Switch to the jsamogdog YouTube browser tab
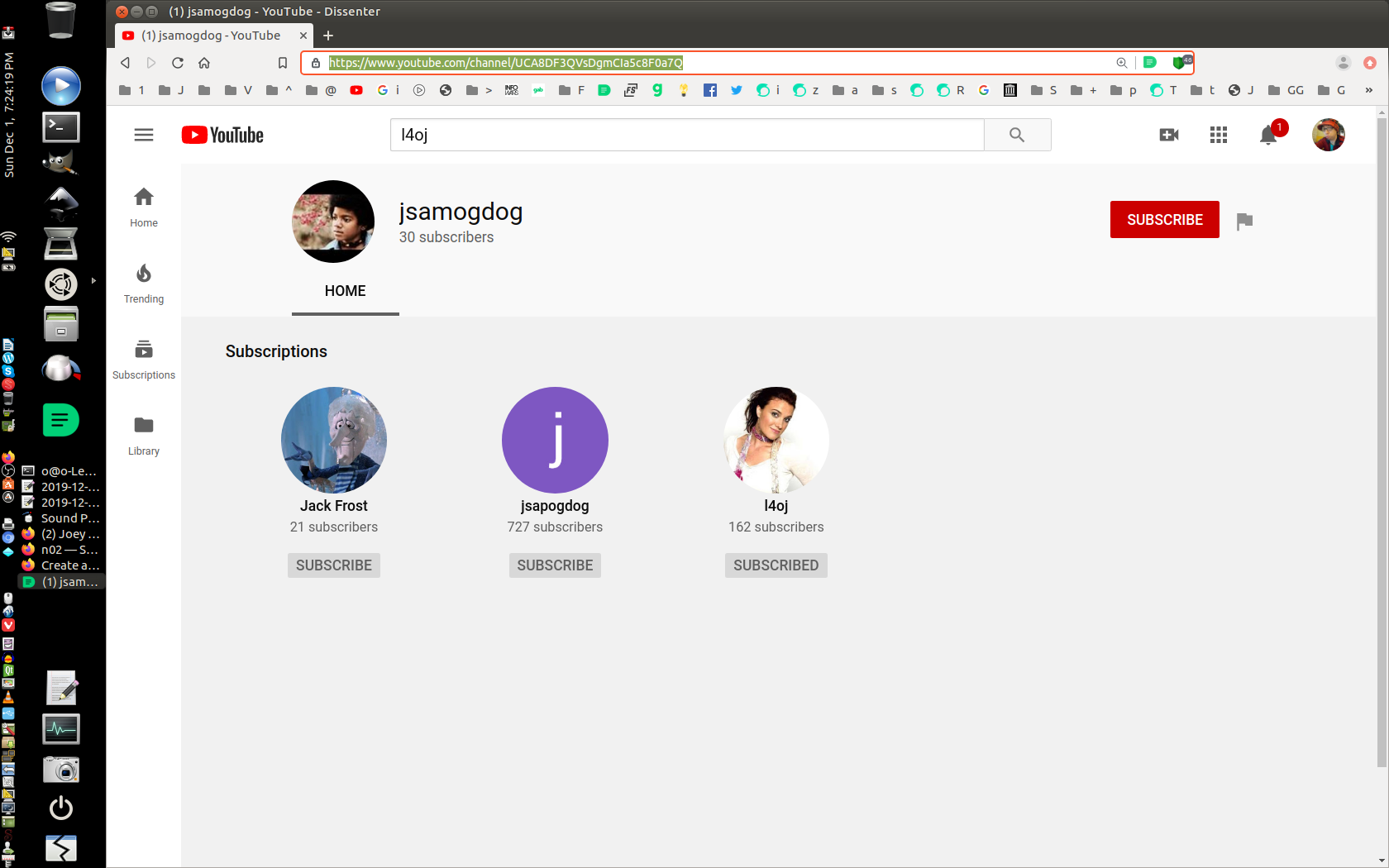This screenshot has width=1389, height=868. 212,36
